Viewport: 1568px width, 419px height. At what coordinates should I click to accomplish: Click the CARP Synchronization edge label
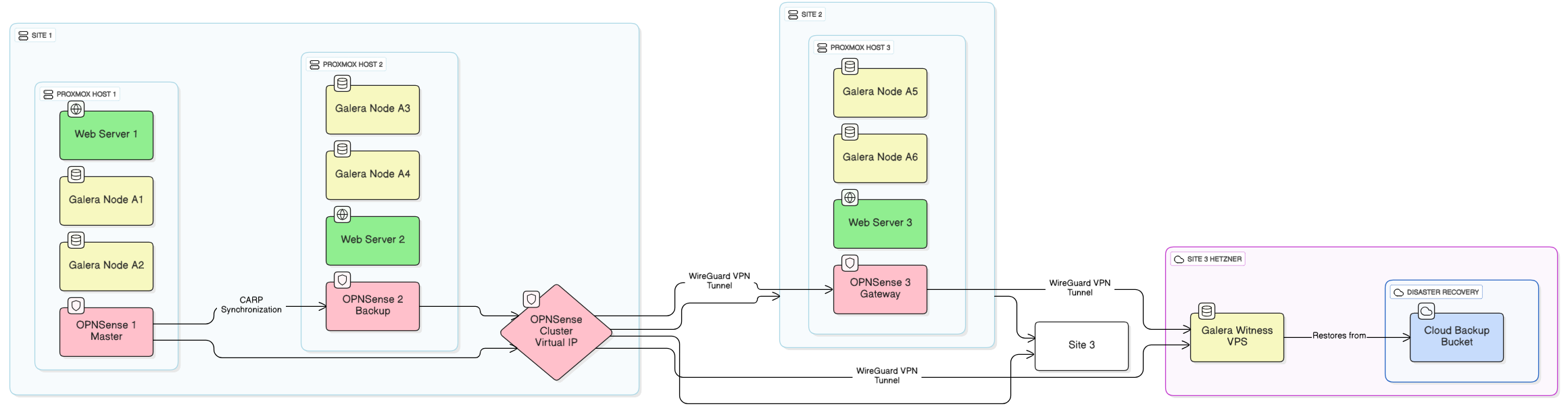[251, 305]
